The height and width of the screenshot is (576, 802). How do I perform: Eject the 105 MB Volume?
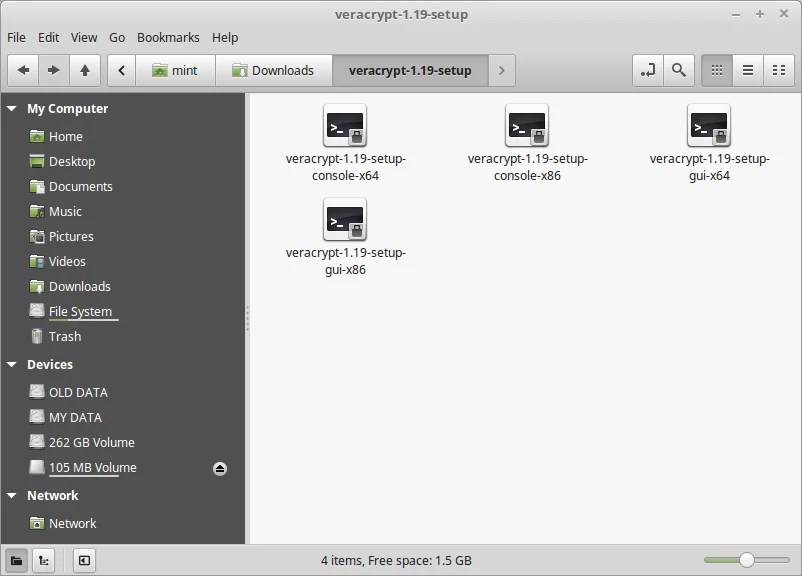[219, 467]
